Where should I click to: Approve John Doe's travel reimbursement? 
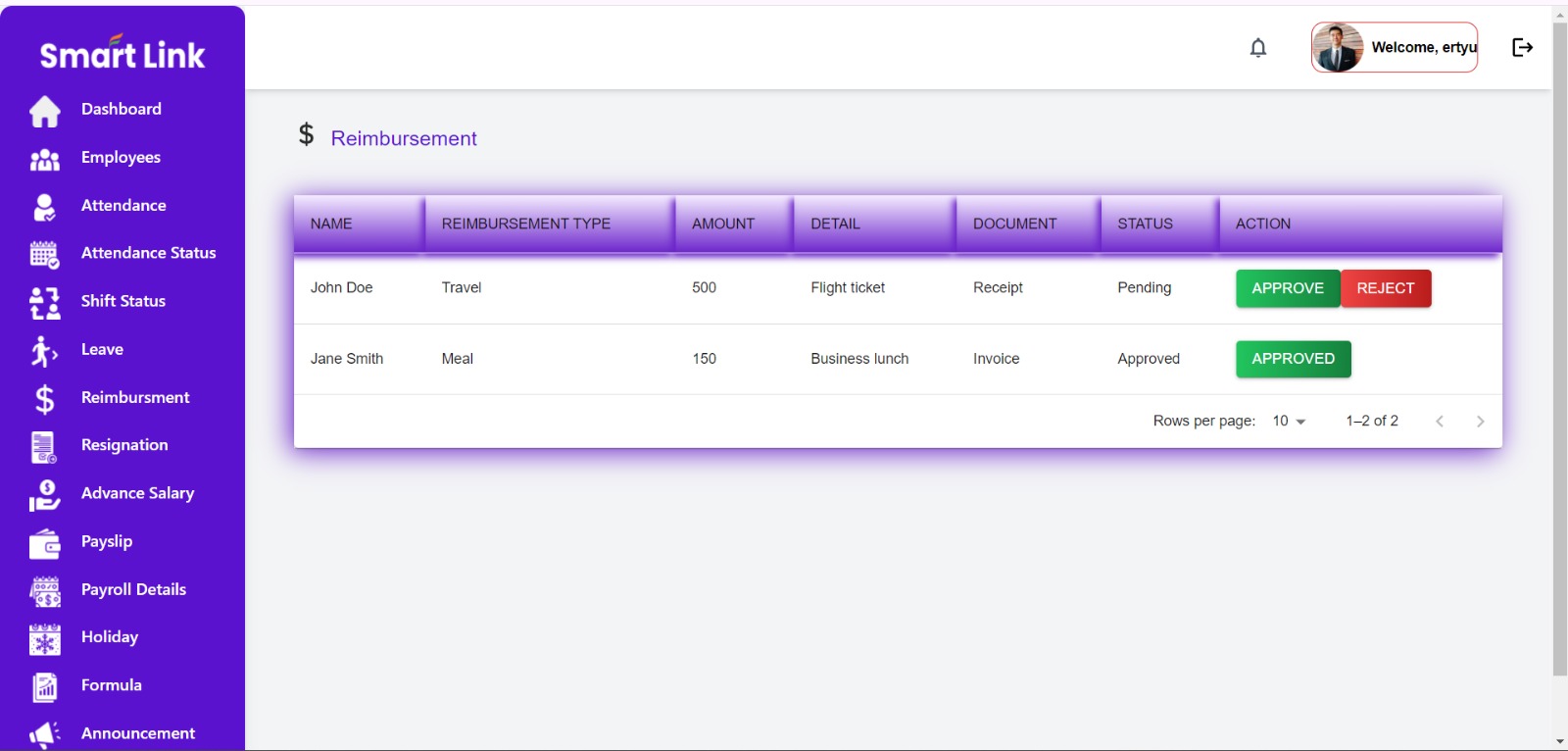click(1287, 288)
